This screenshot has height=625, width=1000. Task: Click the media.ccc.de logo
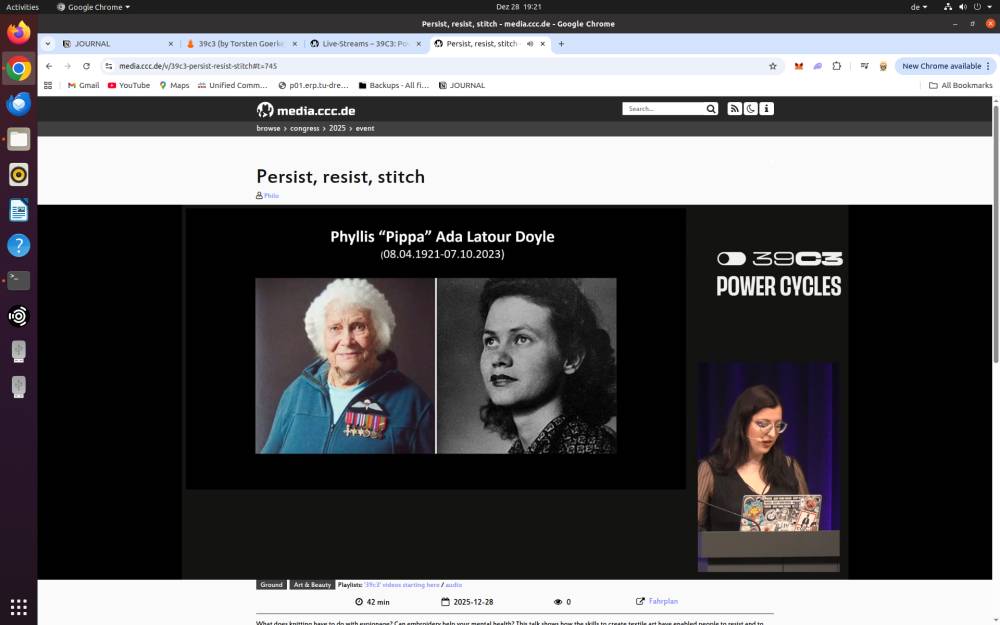coord(306,110)
